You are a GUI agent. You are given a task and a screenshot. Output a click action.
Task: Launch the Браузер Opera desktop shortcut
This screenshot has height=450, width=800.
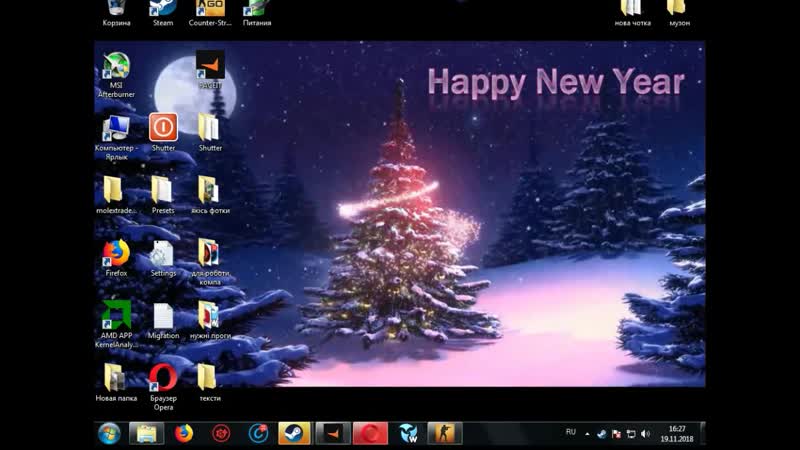pyautogui.click(x=163, y=387)
